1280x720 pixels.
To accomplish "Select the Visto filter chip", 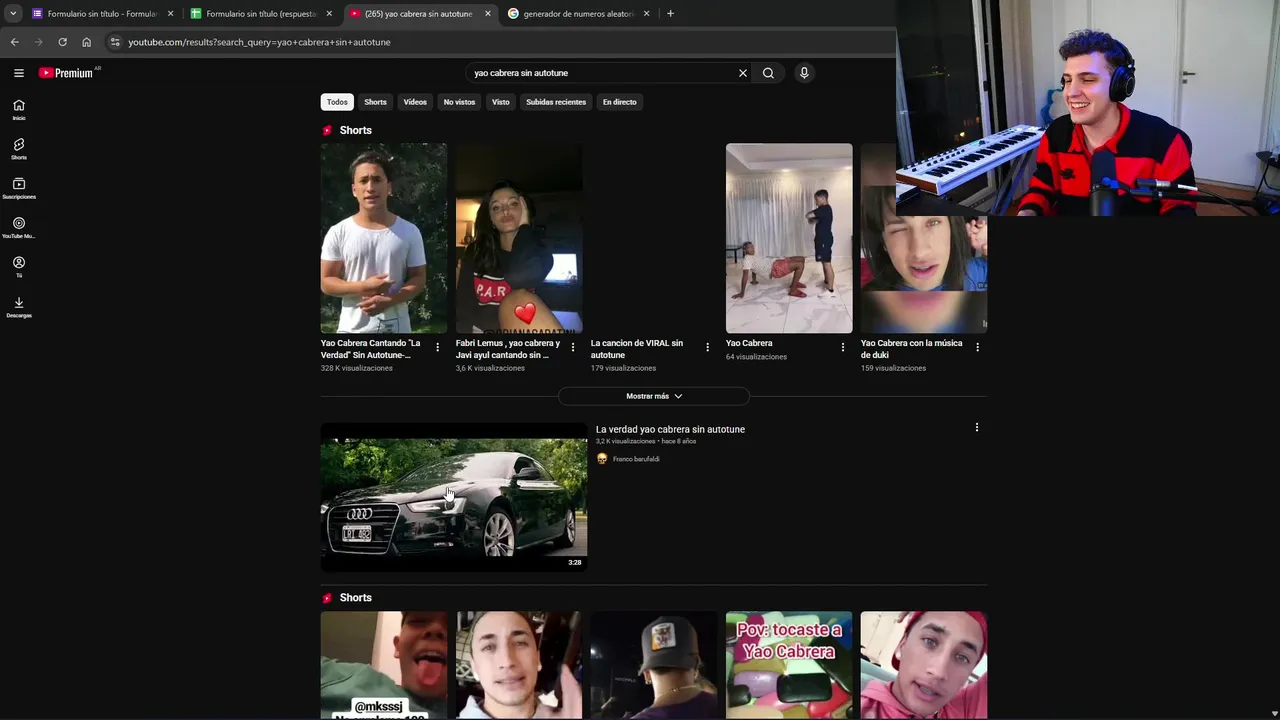I will 500,102.
